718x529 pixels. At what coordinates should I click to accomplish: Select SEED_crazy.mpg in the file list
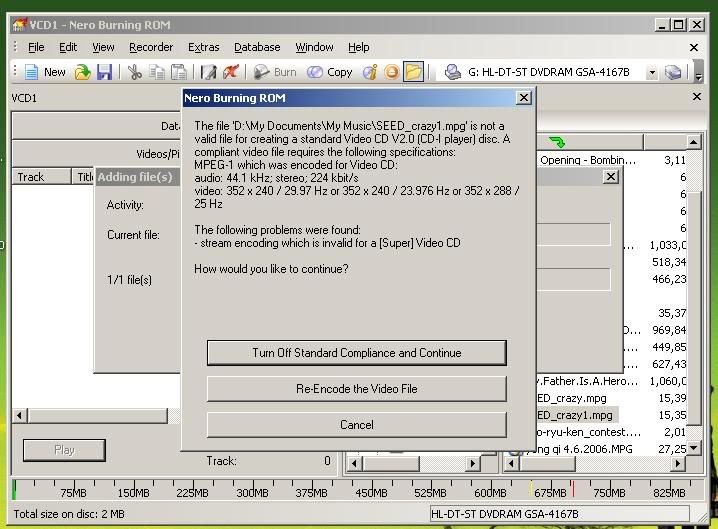[x=572, y=398]
